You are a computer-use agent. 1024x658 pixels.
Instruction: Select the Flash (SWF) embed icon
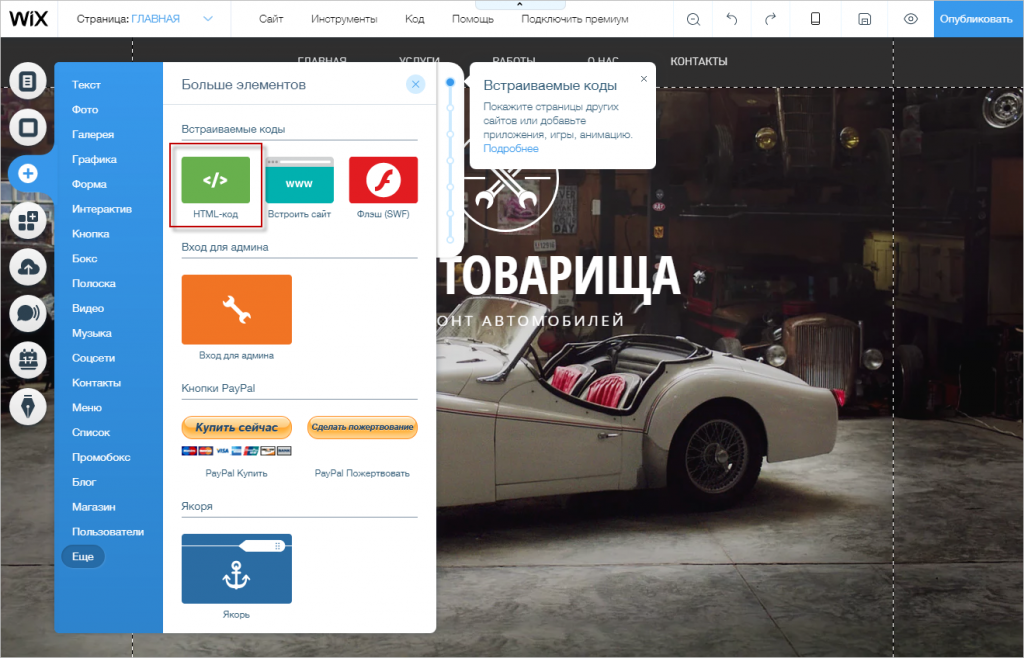[383, 181]
